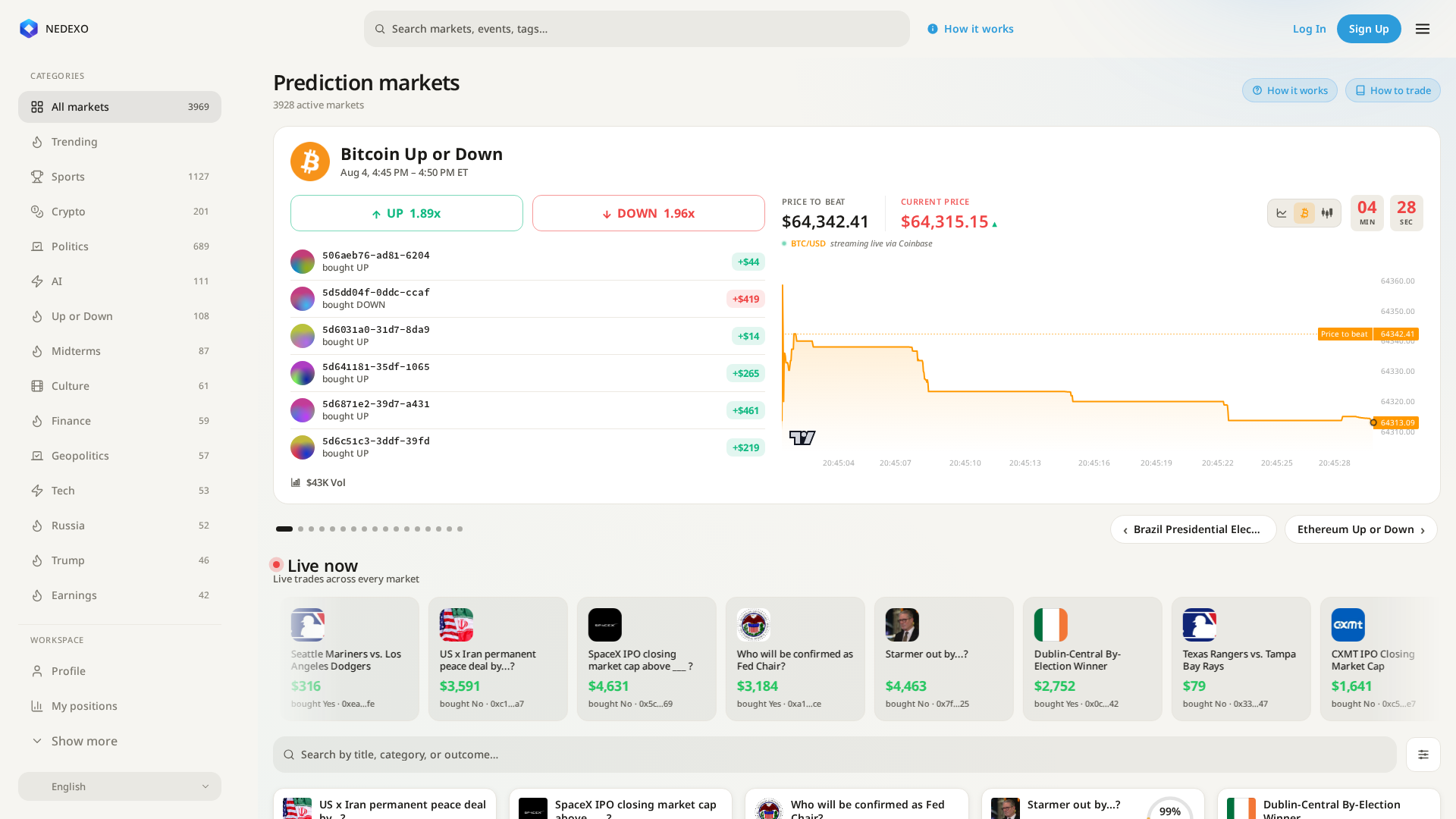
Task: Click the info icon beside How it works
Action: click(x=933, y=29)
